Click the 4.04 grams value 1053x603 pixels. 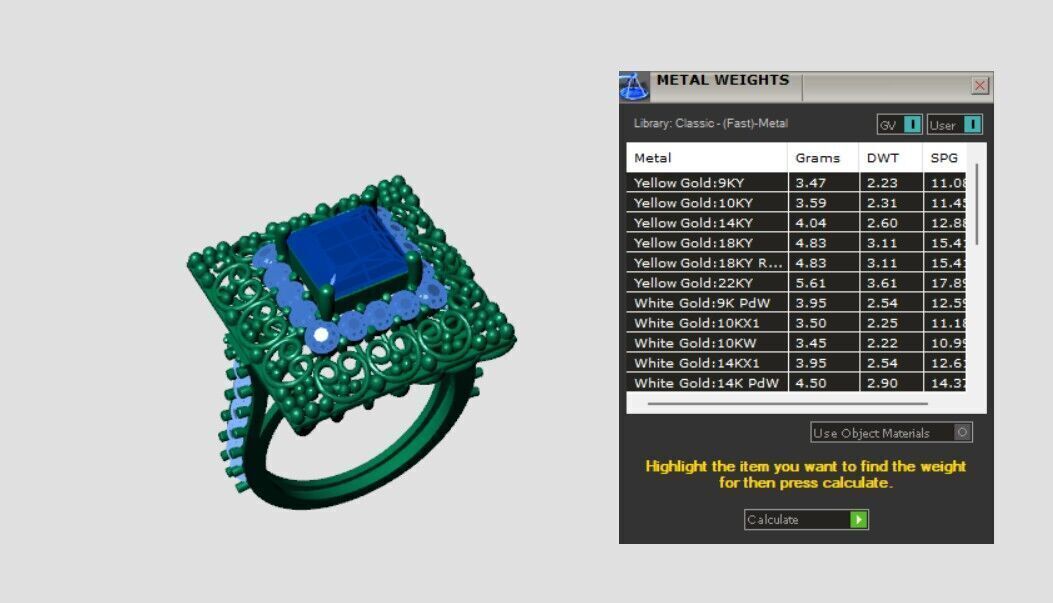[811, 223]
